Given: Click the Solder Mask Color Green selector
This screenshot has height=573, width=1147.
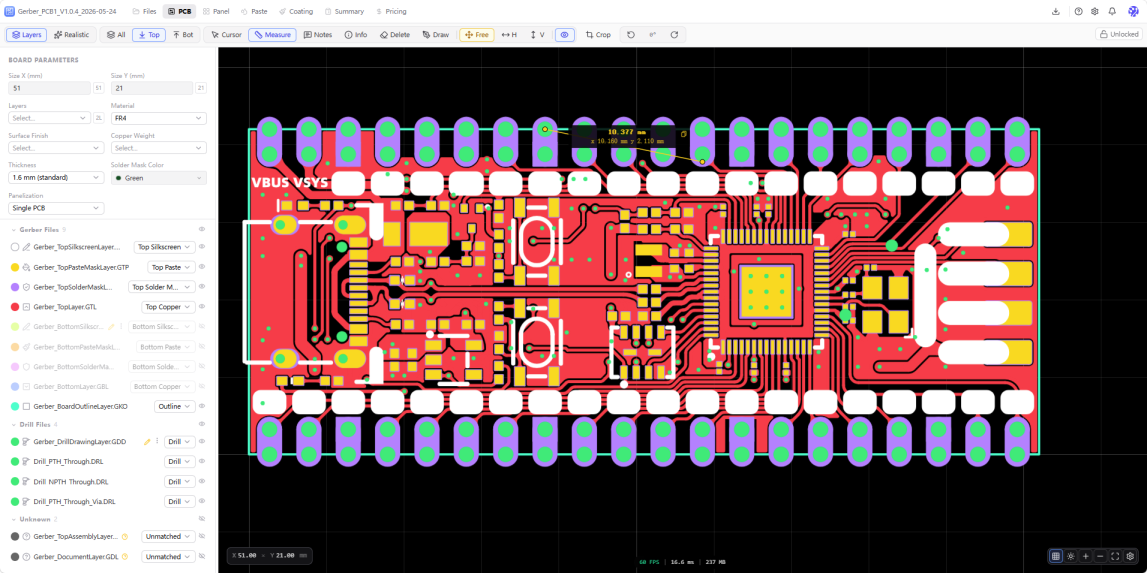Looking at the screenshot, I should pos(159,178).
